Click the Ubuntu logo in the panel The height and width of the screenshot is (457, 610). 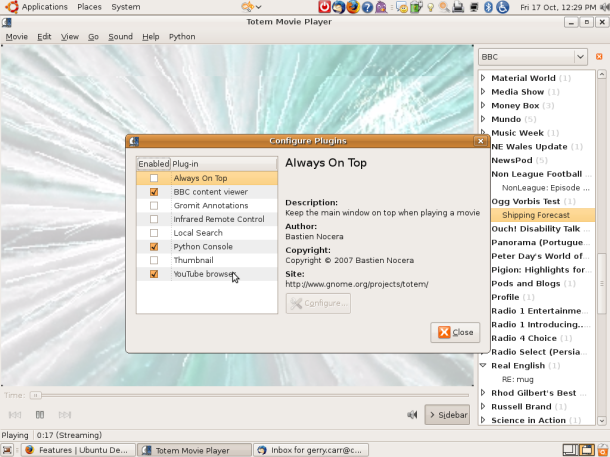click(x=12, y=7)
